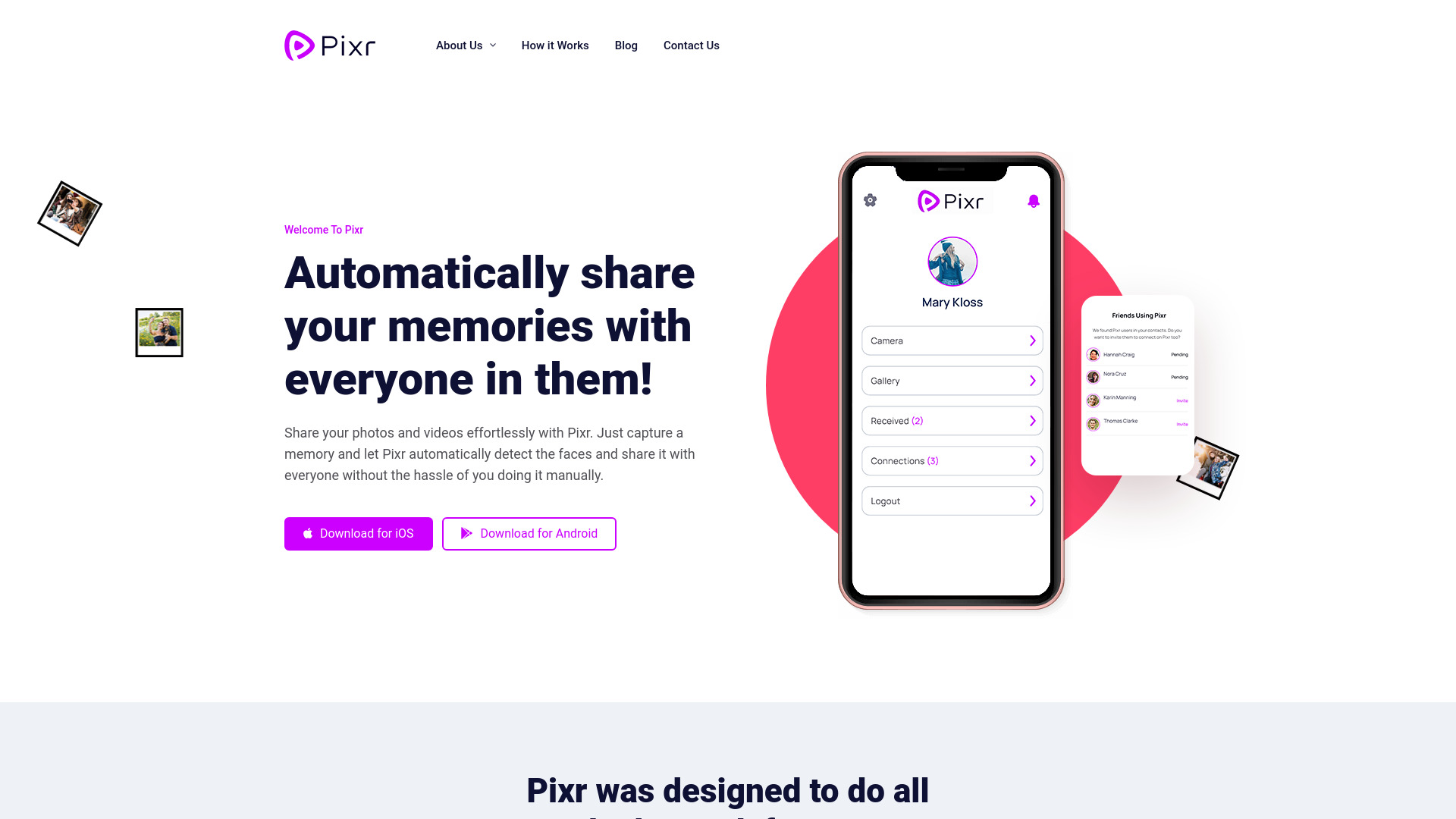Click the settings gear icon on phone
The height and width of the screenshot is (819, 1456).
(x=869, y=200)
